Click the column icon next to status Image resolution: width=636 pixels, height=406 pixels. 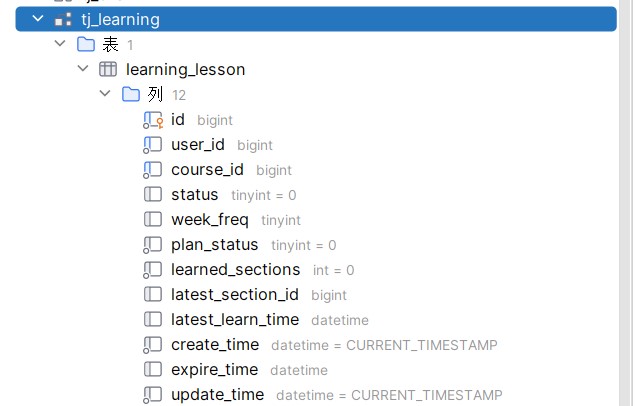(x=153, y=194)
